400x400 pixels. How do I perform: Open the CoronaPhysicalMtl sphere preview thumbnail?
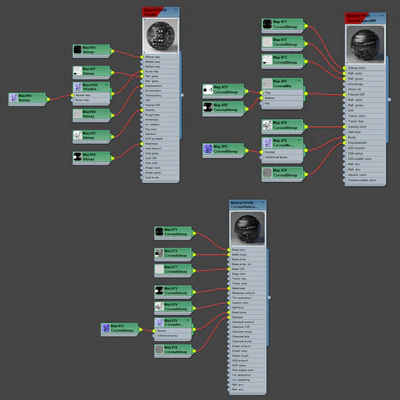tap(248, 229)
